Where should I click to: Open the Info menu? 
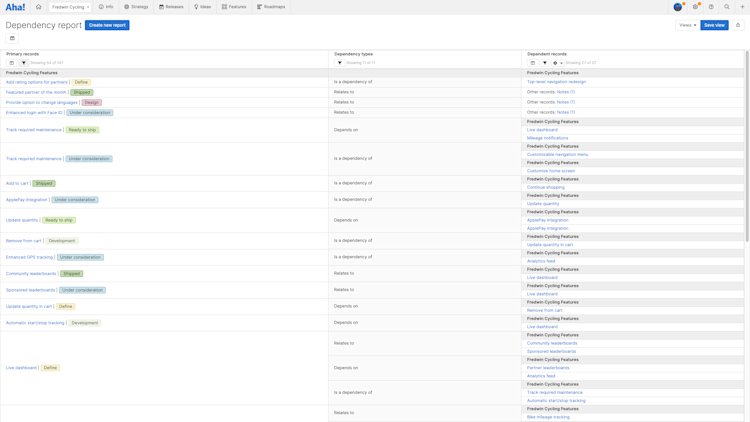click(106, 7)
